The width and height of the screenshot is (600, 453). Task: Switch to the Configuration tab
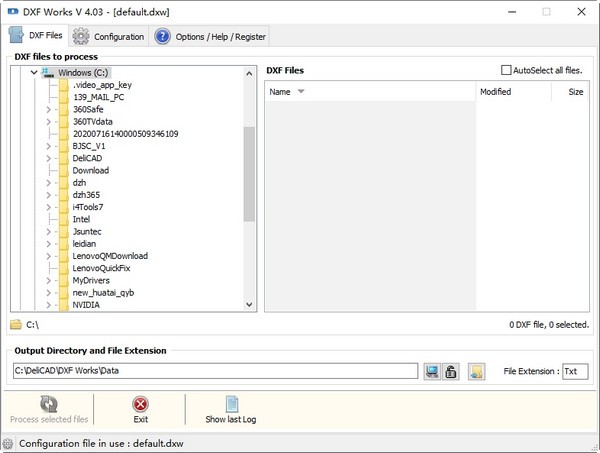point(108,37)
